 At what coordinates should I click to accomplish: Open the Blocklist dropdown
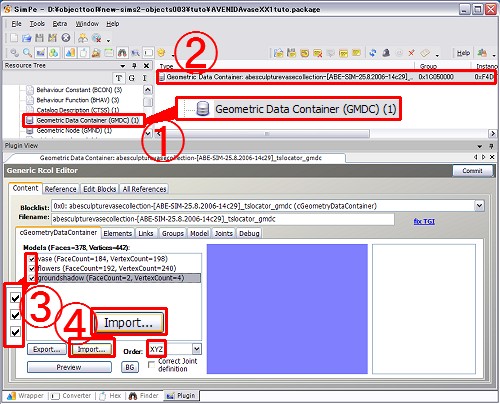479,206
